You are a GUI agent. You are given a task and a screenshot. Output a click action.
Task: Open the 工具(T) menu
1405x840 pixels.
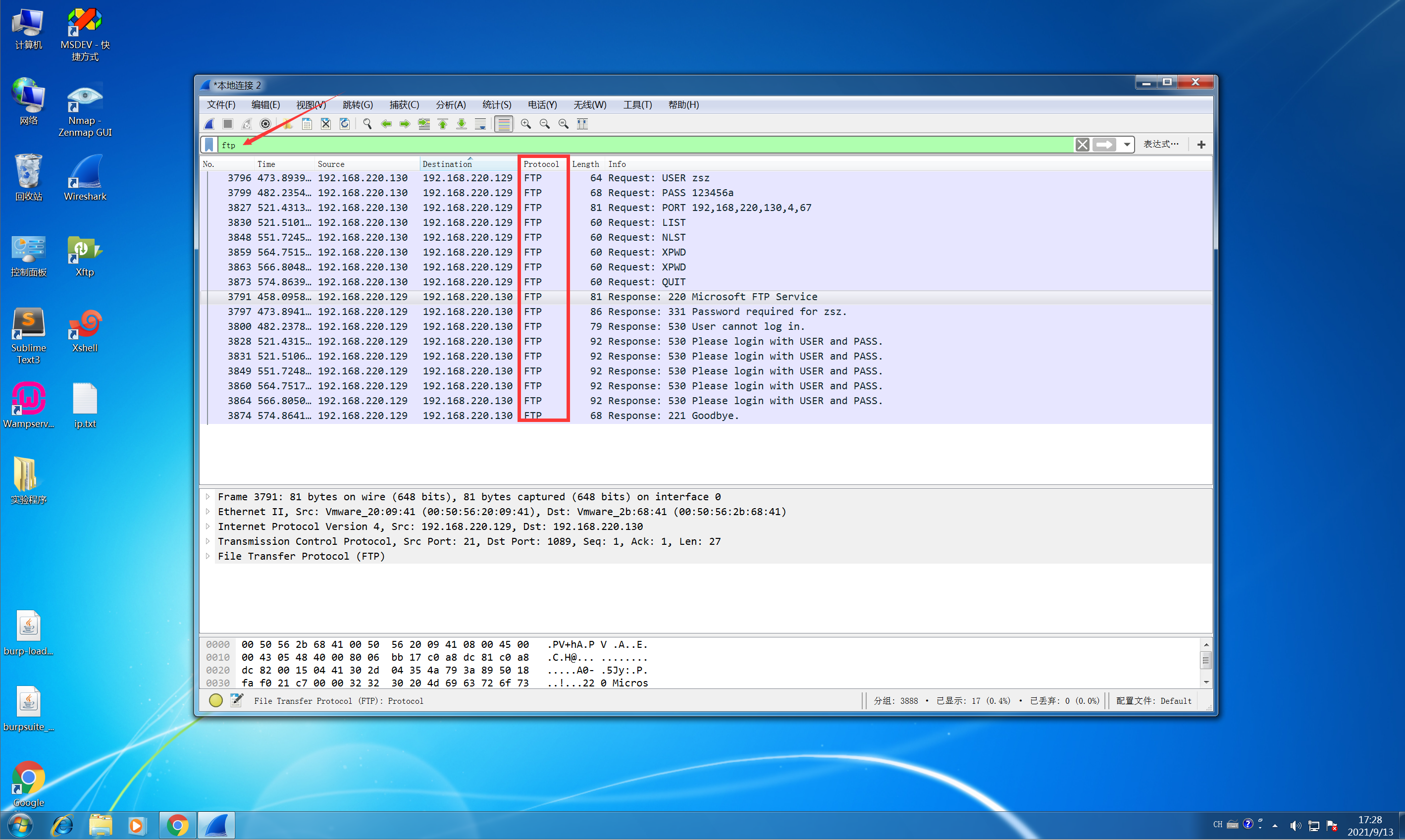637,105
